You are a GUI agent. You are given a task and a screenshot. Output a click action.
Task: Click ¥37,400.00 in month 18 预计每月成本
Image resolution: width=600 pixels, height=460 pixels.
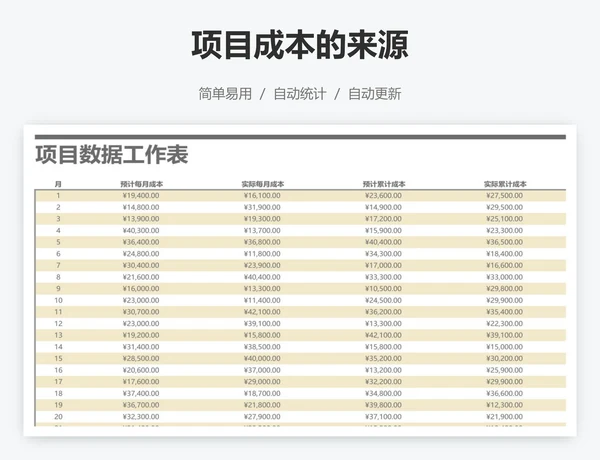[141, 393]
